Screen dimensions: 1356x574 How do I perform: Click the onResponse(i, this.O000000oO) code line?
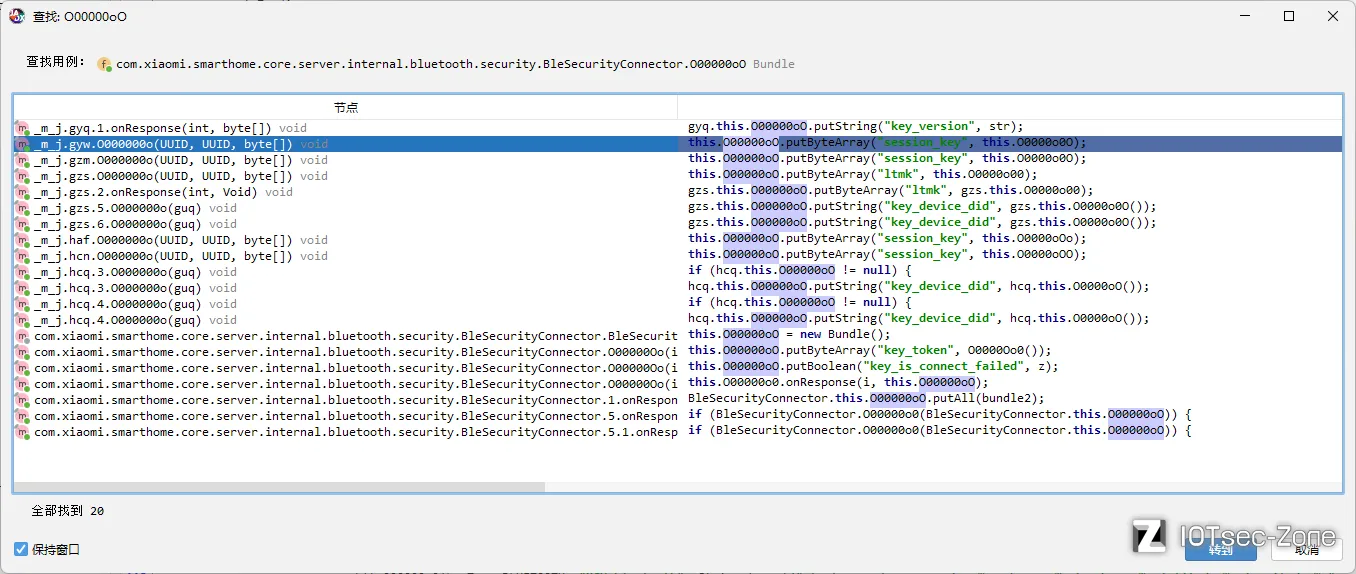click(838, 382)
